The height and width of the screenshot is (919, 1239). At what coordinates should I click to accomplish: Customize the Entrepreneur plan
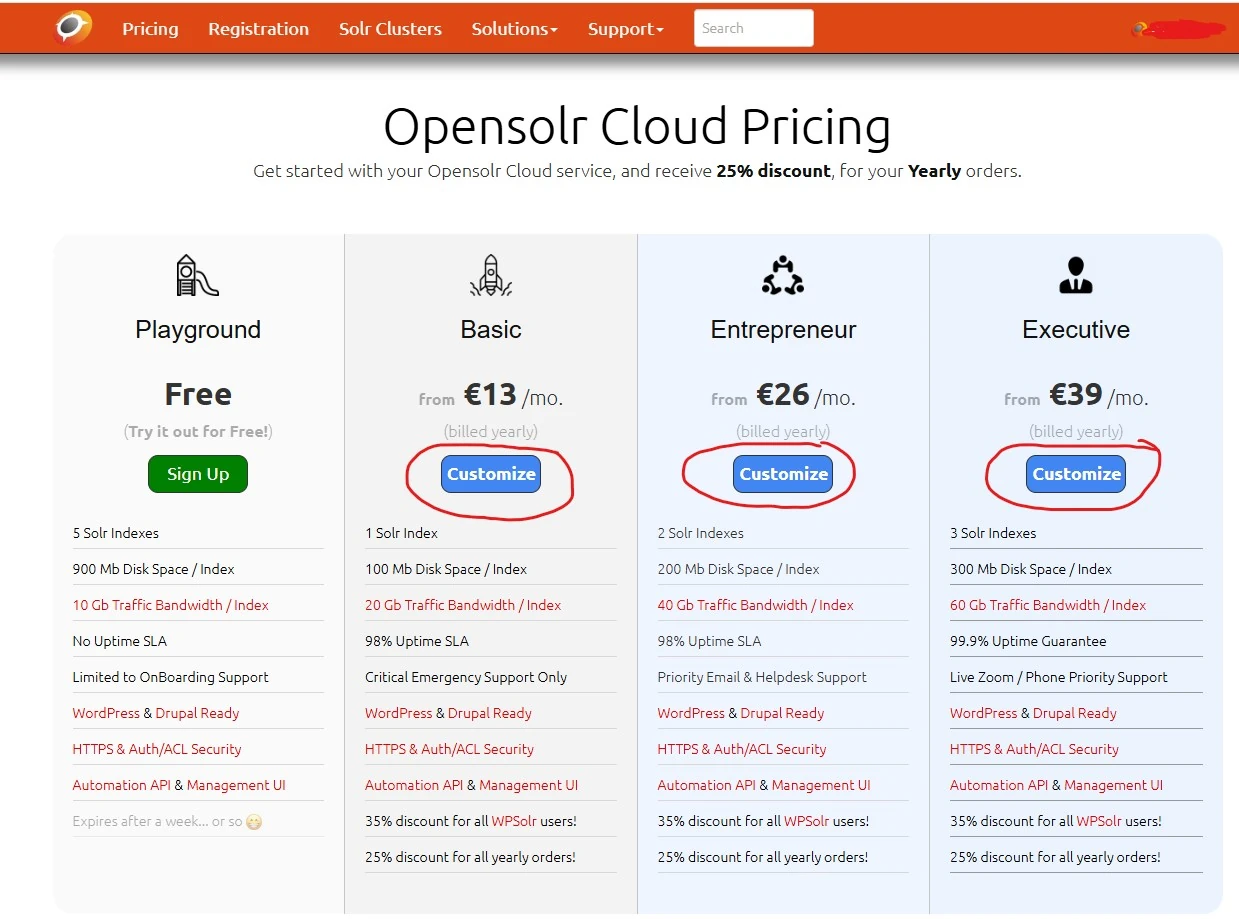pos(784,474)
